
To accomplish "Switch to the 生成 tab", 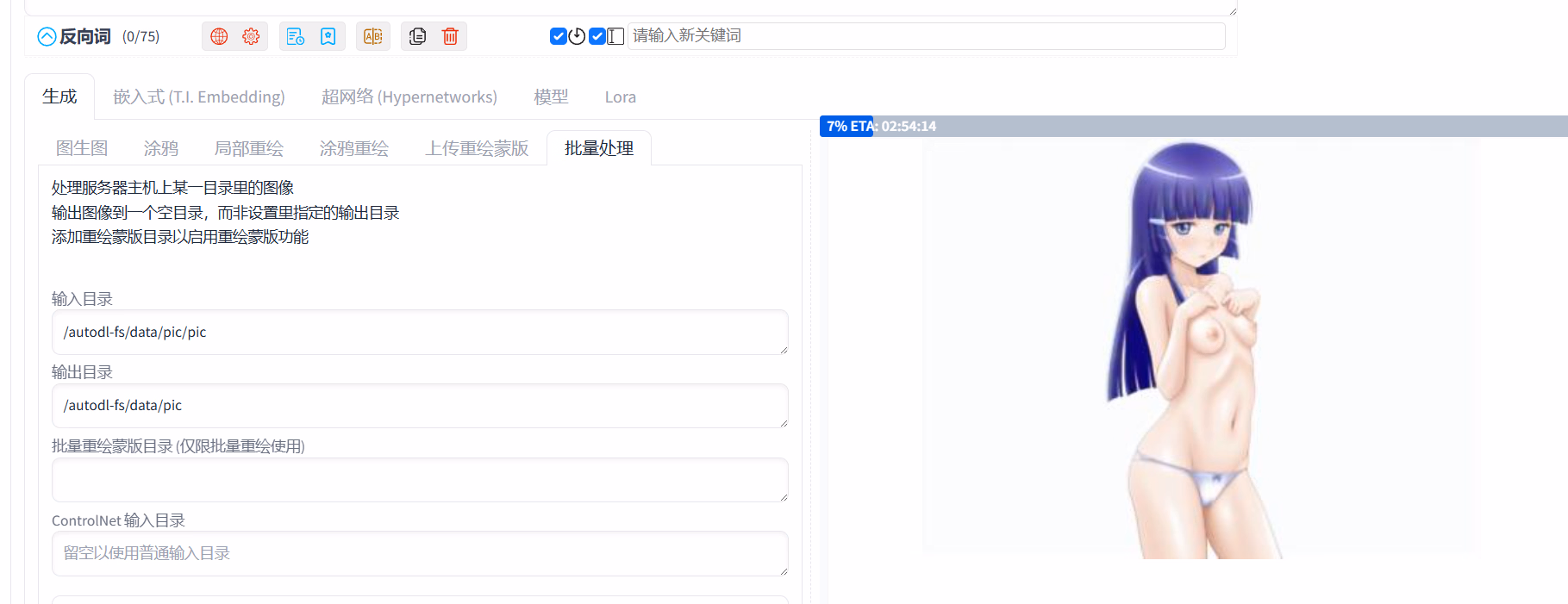I will click(x=59, y=97).
